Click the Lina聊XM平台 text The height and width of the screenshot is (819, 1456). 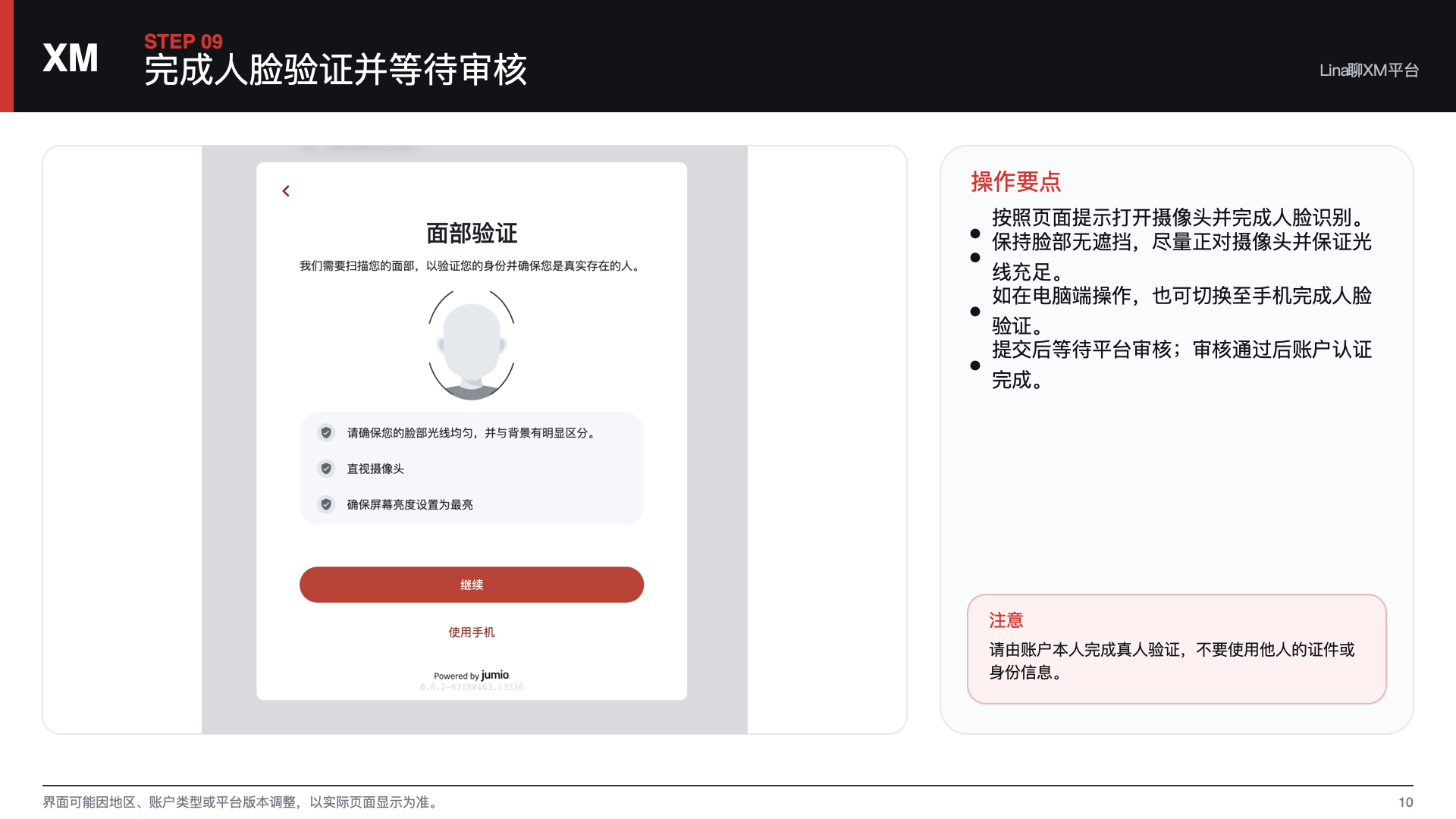tap(1369, 71)
